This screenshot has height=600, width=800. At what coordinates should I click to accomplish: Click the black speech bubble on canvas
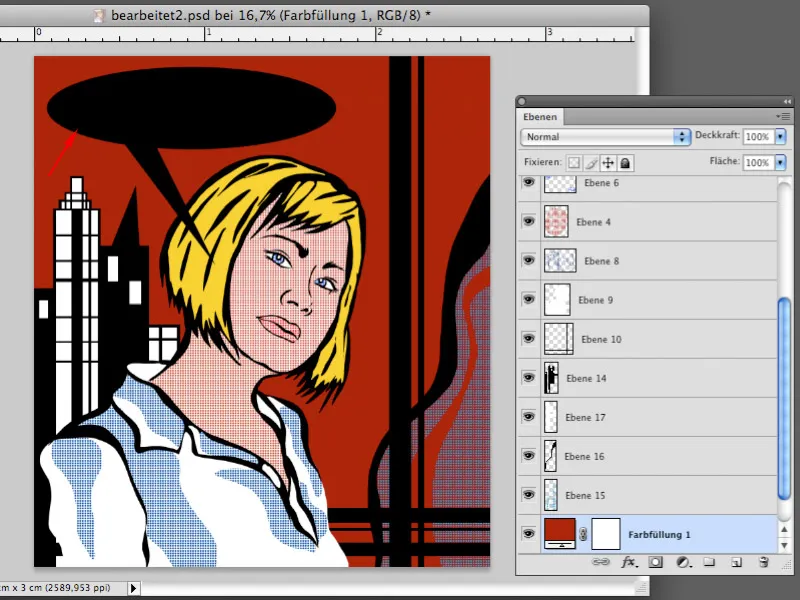point(191,108)
